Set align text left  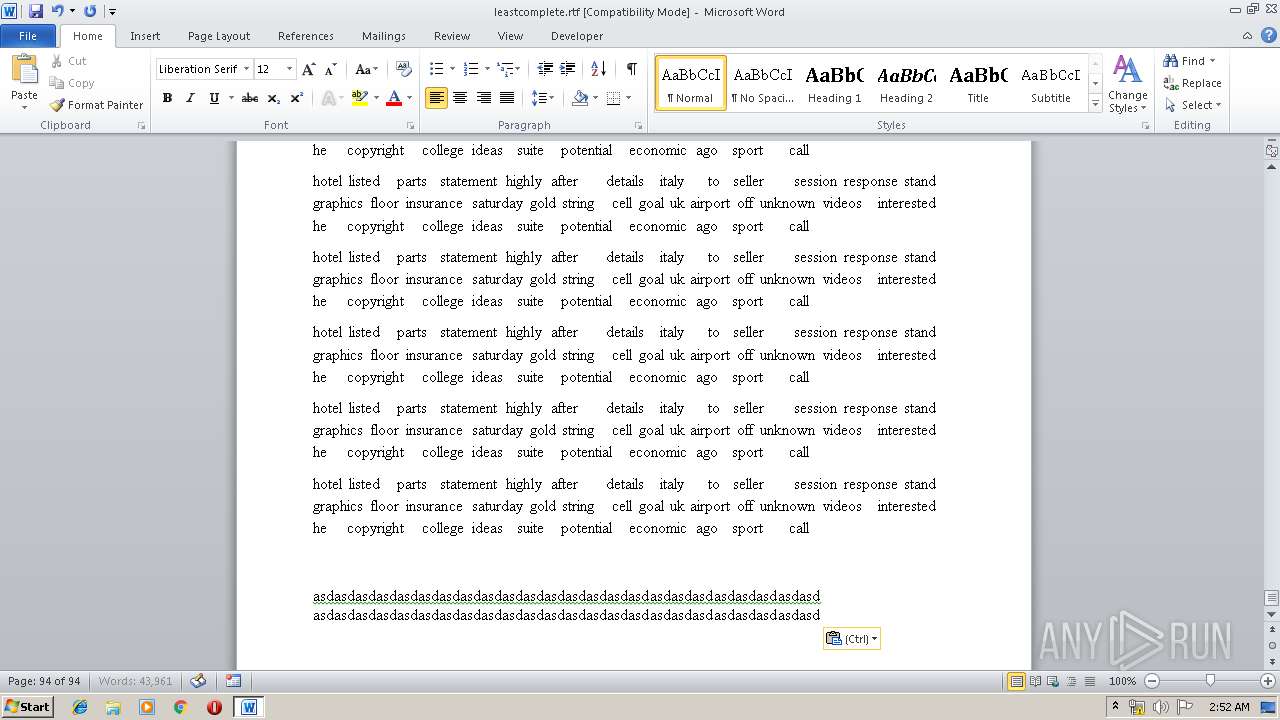pos(436,98)
